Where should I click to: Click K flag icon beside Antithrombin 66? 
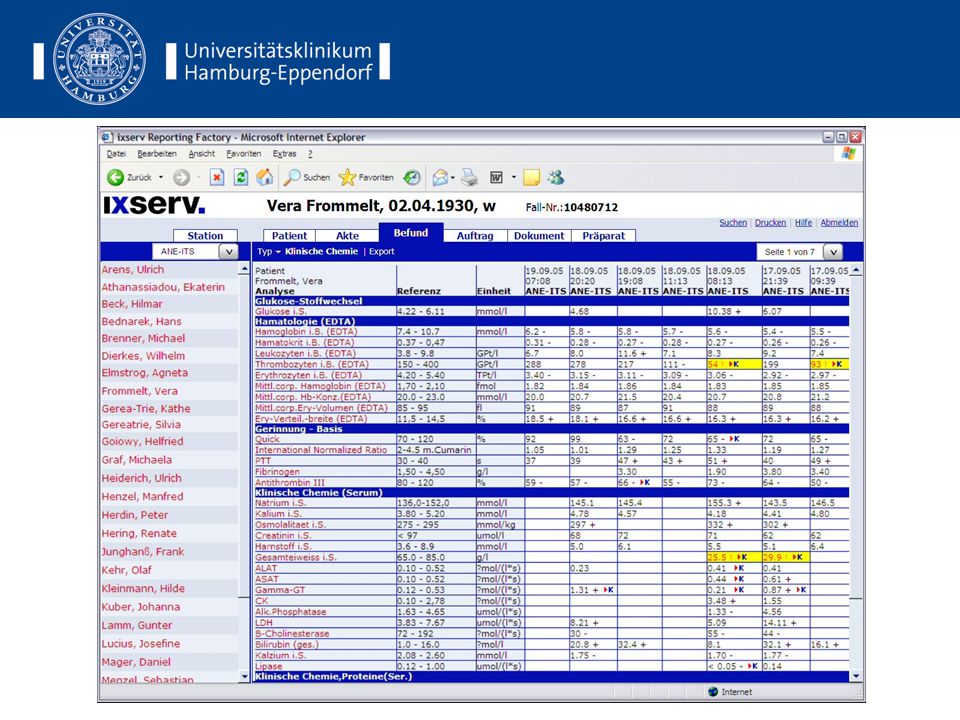click(x=645, y=482)
